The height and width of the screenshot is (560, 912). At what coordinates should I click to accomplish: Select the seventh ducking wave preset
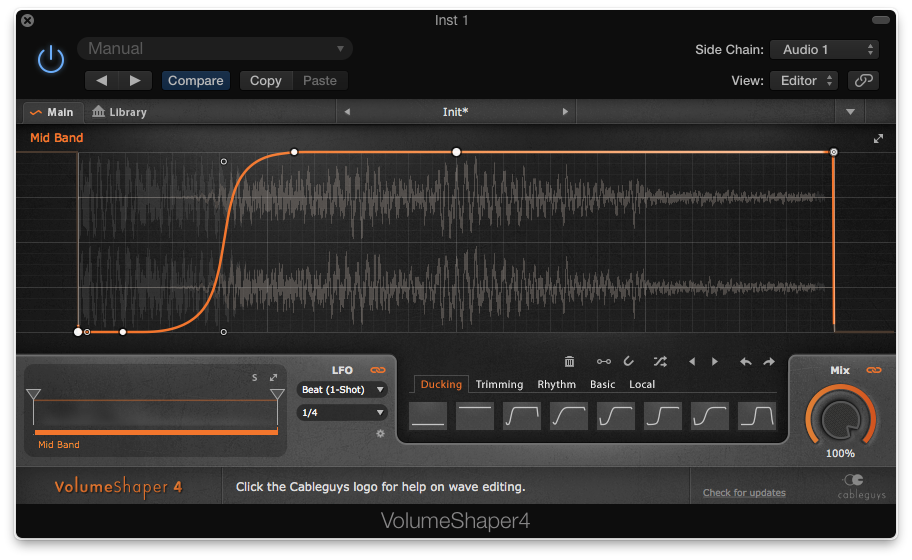click(x=710, y=416)
